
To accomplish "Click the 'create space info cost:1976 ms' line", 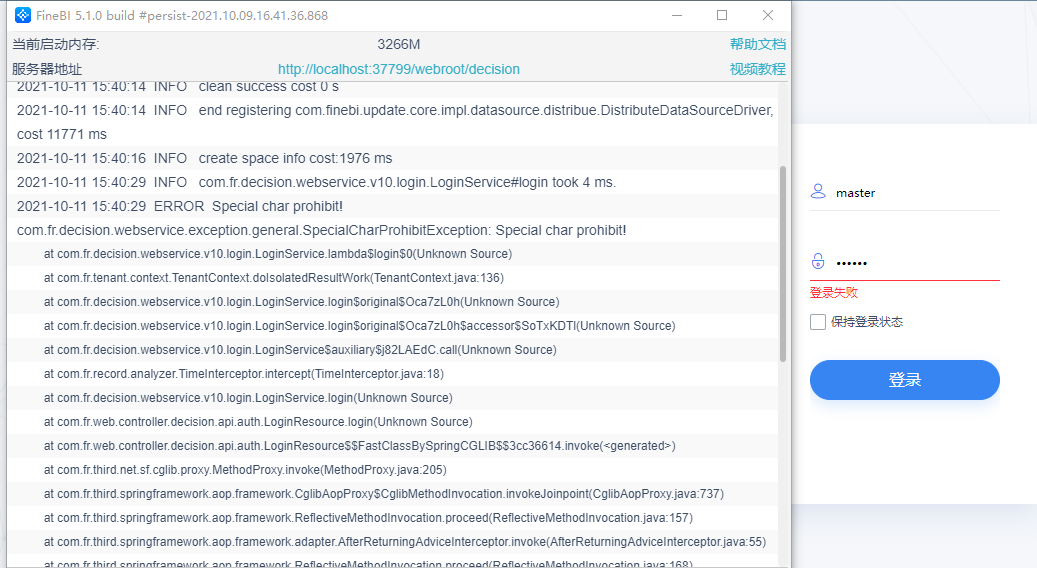I will 204,158.
